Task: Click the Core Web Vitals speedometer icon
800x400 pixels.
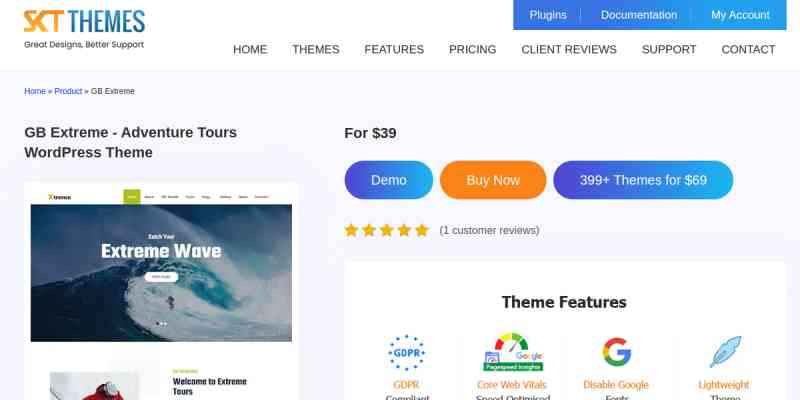Action: tap(513, 352)
